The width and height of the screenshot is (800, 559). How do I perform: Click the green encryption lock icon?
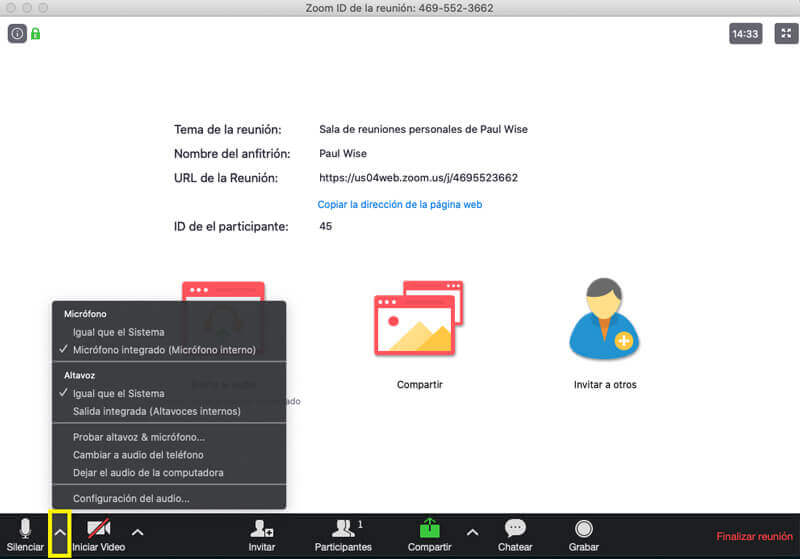[35, 34]
